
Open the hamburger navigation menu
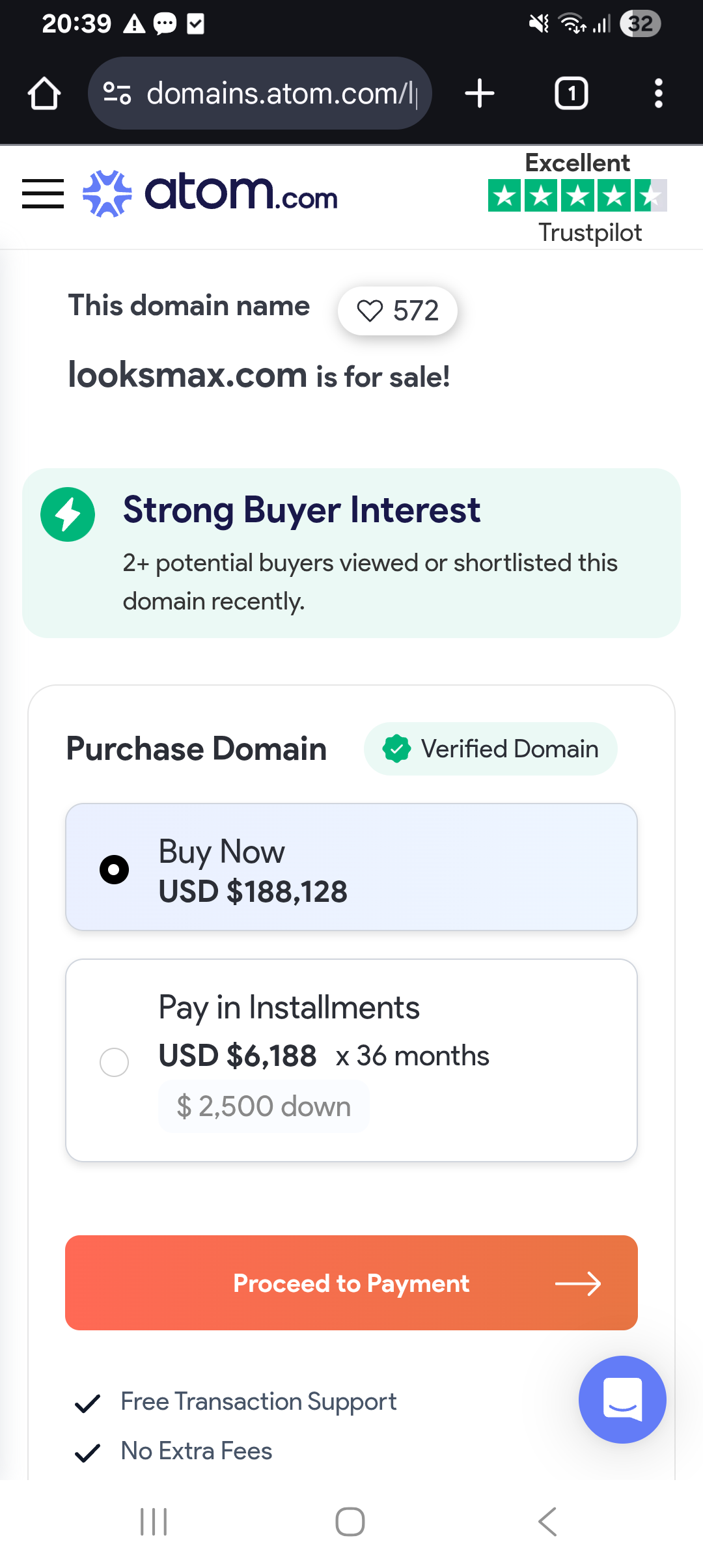point(43,194)
